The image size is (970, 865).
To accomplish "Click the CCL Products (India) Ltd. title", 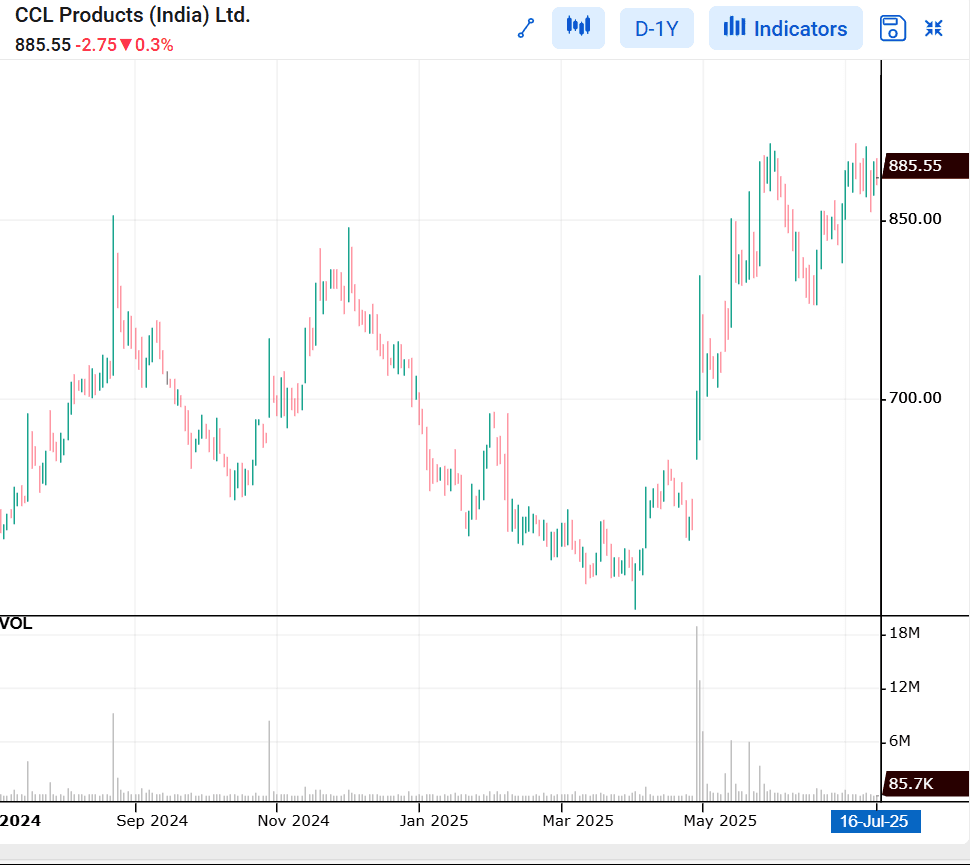I will (x=132, y=15).
